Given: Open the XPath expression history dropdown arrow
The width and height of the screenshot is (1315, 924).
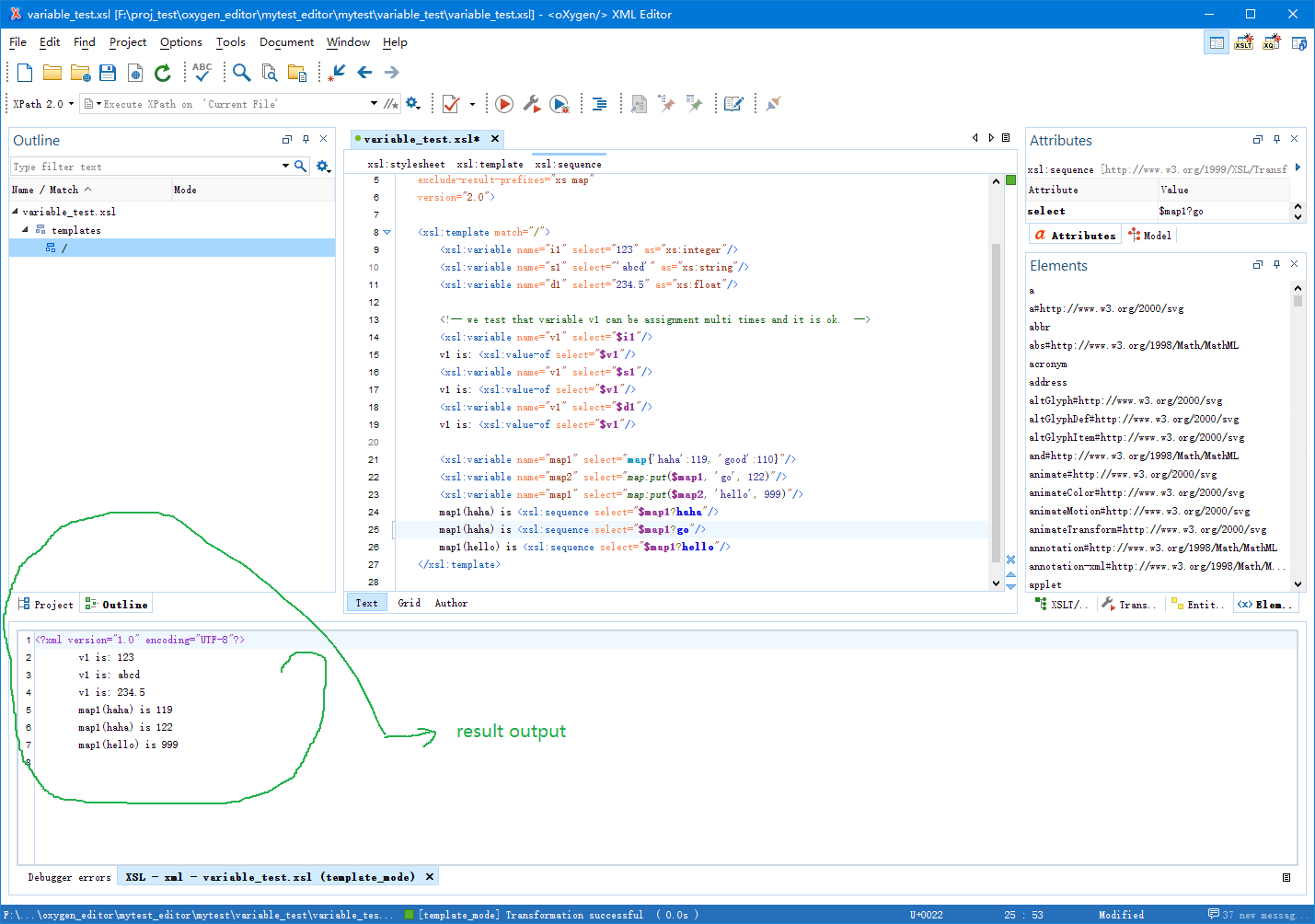Looking at the screenshot, I should click(374, 104).
